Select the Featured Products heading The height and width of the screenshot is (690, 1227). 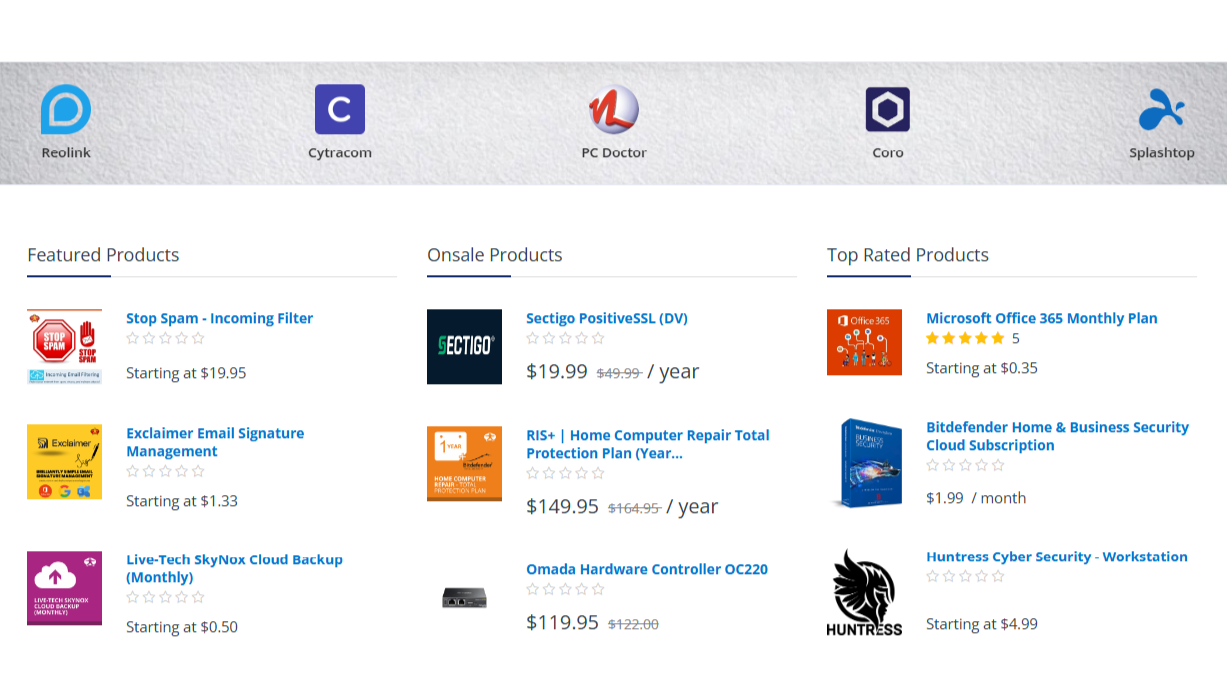click(x=103, y=255)
